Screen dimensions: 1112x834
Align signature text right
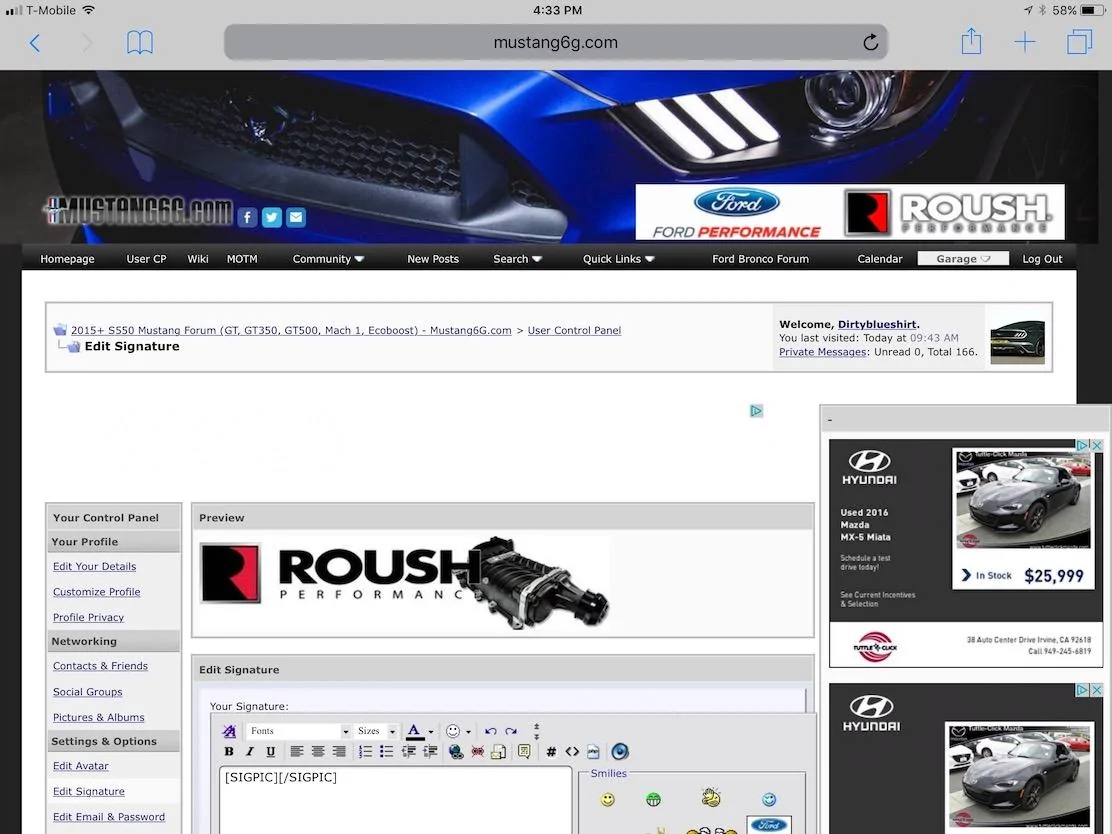339,752
